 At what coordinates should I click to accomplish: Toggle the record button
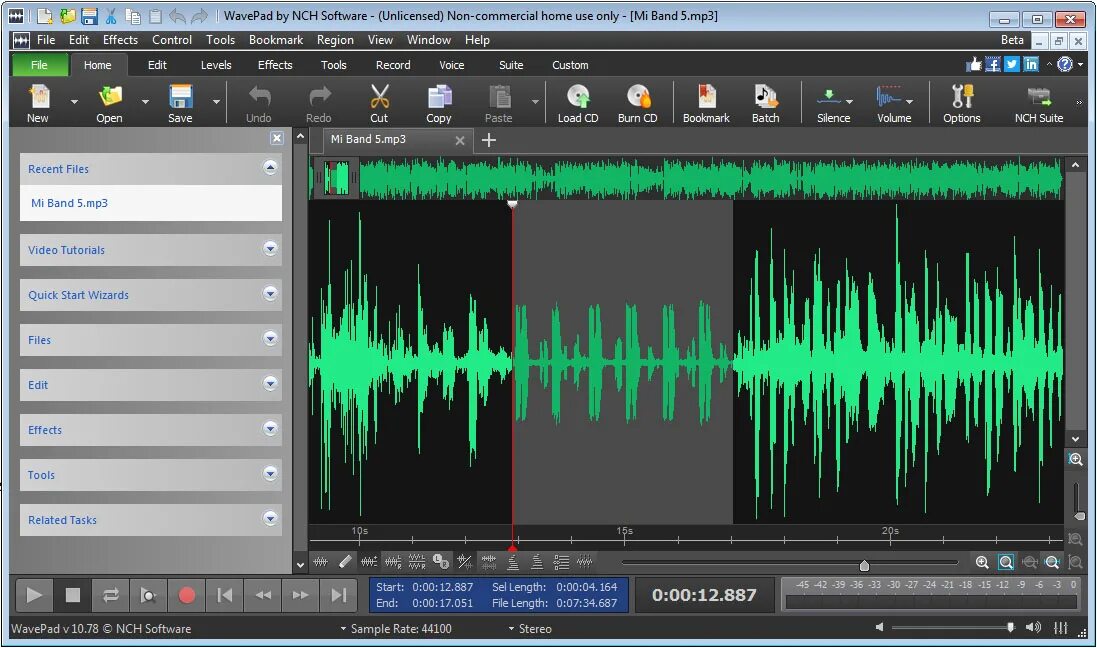click(186, 595)
